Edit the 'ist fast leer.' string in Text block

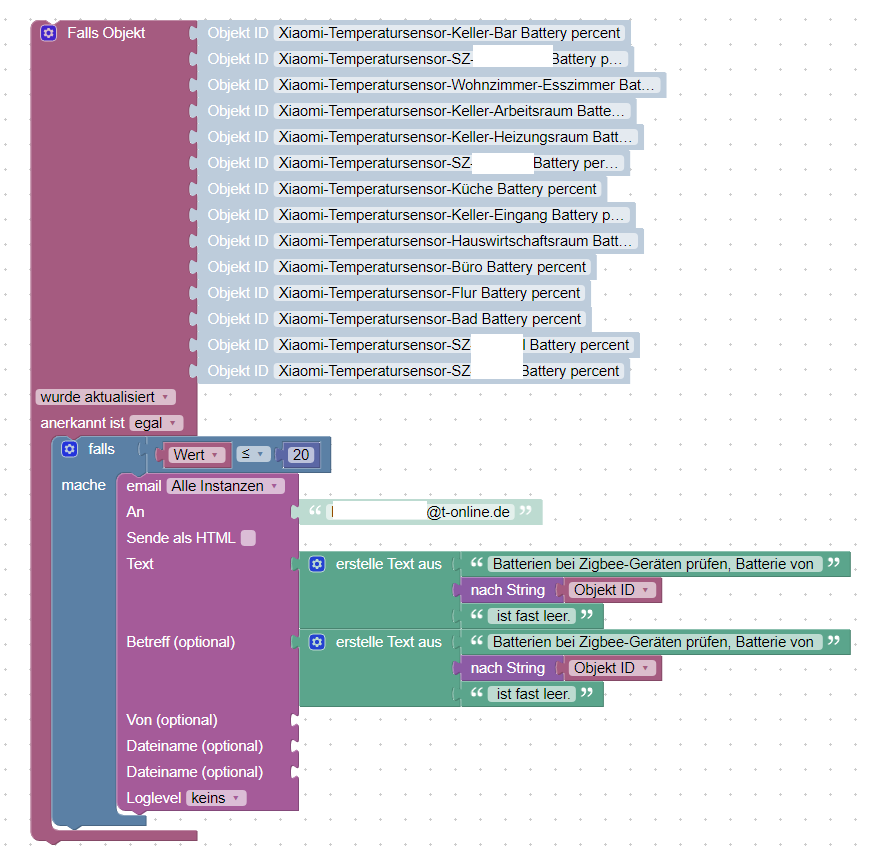[x=532, y=616]
